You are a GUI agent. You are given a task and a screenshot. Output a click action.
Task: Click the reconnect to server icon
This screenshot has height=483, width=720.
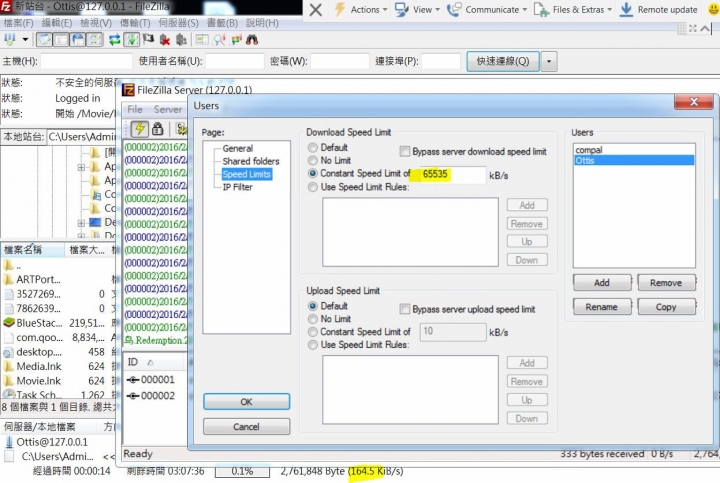(x=181, y=40)
